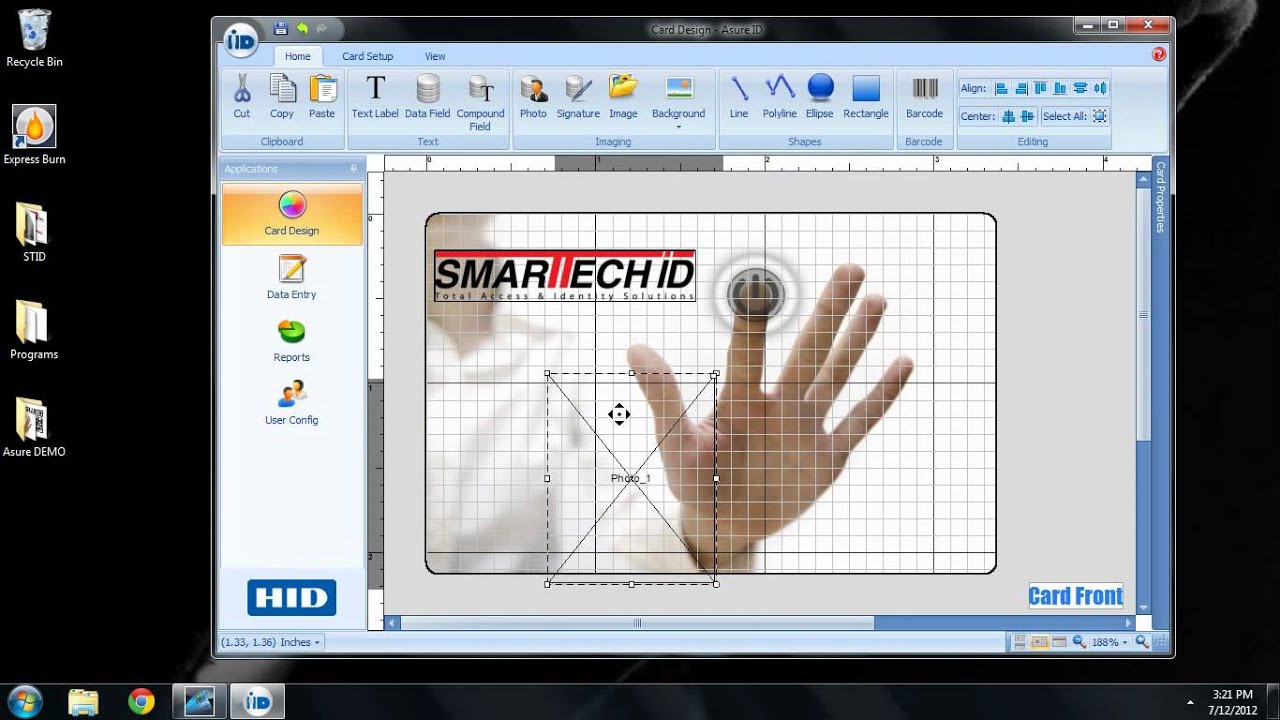Click the Cut scissors icon
The height and width of the screenshot is (720, 1280).
[242, 89]
